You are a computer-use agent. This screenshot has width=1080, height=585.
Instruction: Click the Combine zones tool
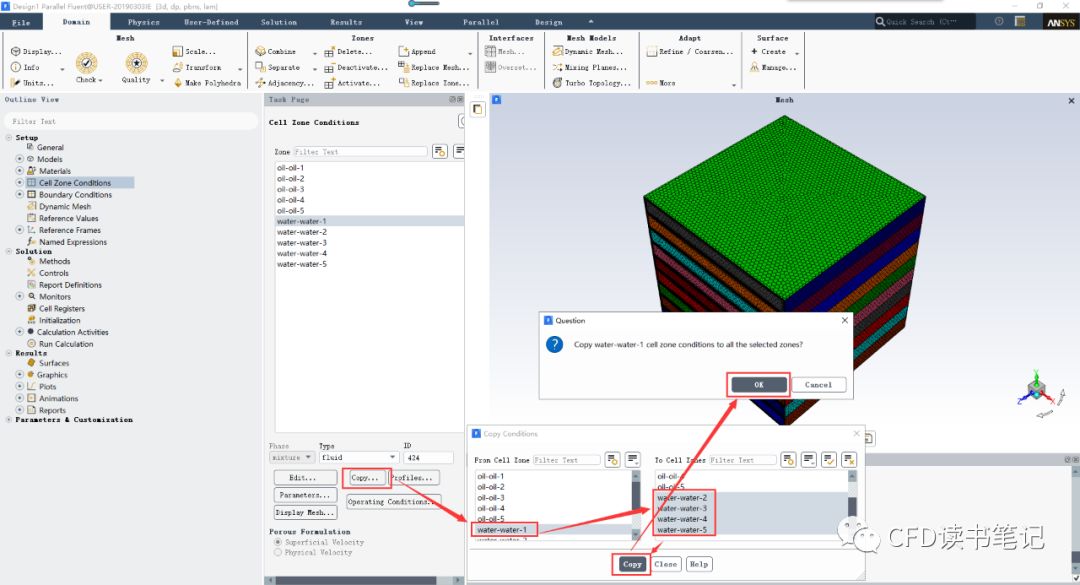[x=276, y=52]
